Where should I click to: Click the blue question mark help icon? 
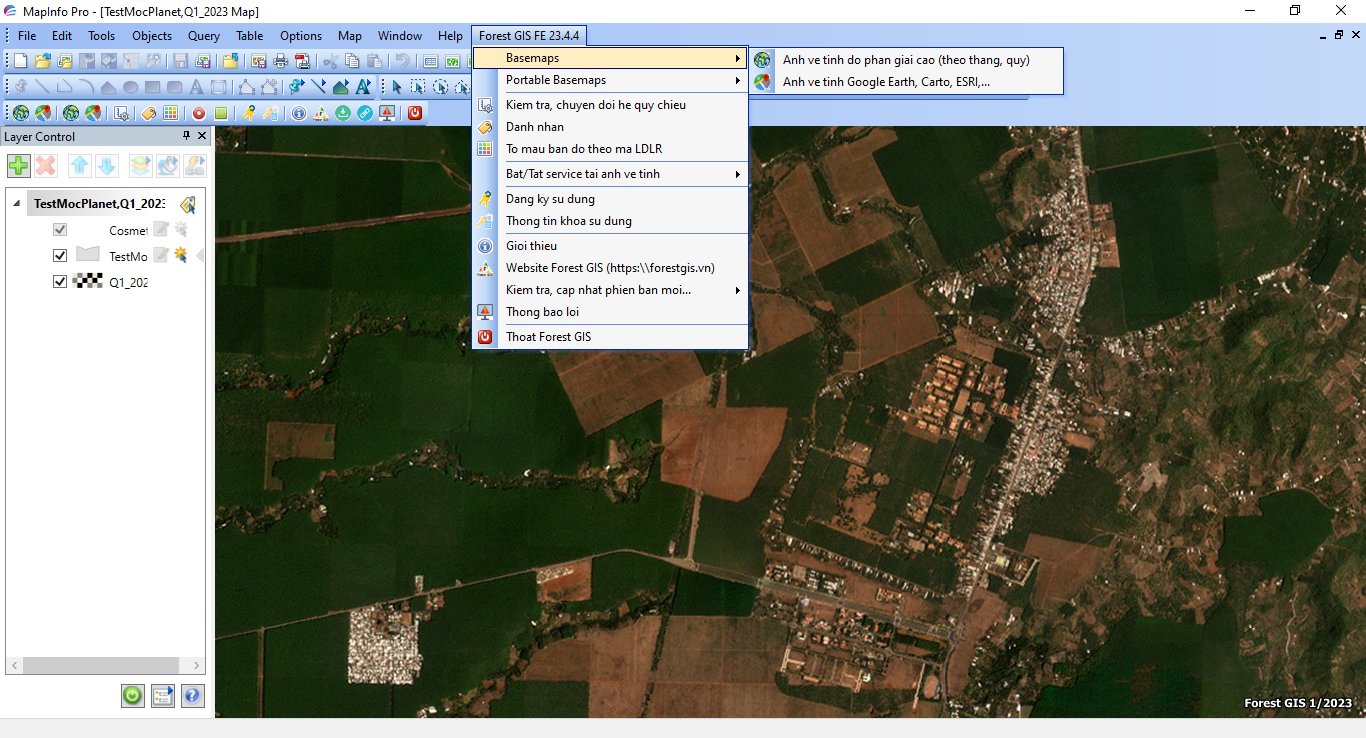click(192, 695)
